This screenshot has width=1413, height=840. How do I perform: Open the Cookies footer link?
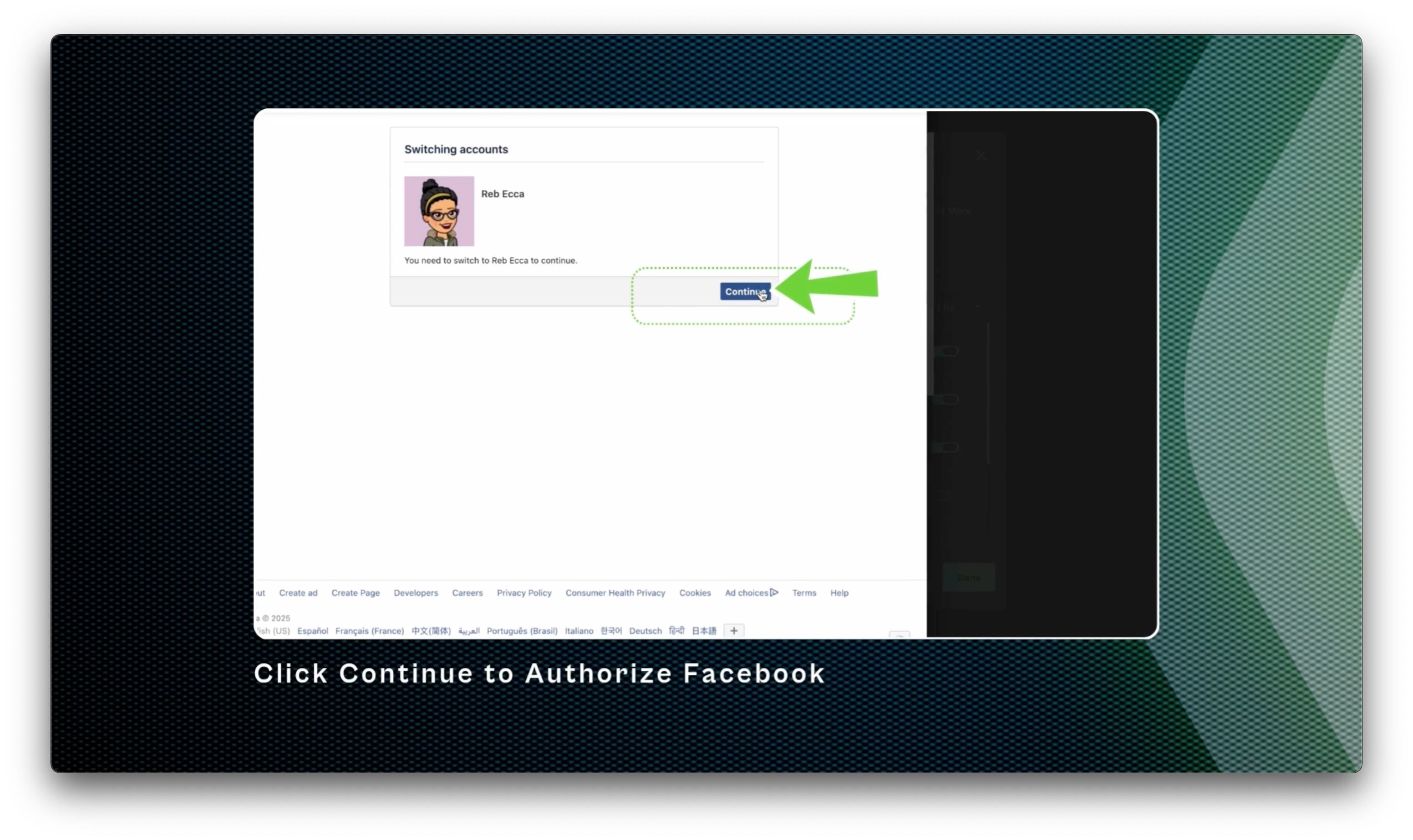[695, 592]
